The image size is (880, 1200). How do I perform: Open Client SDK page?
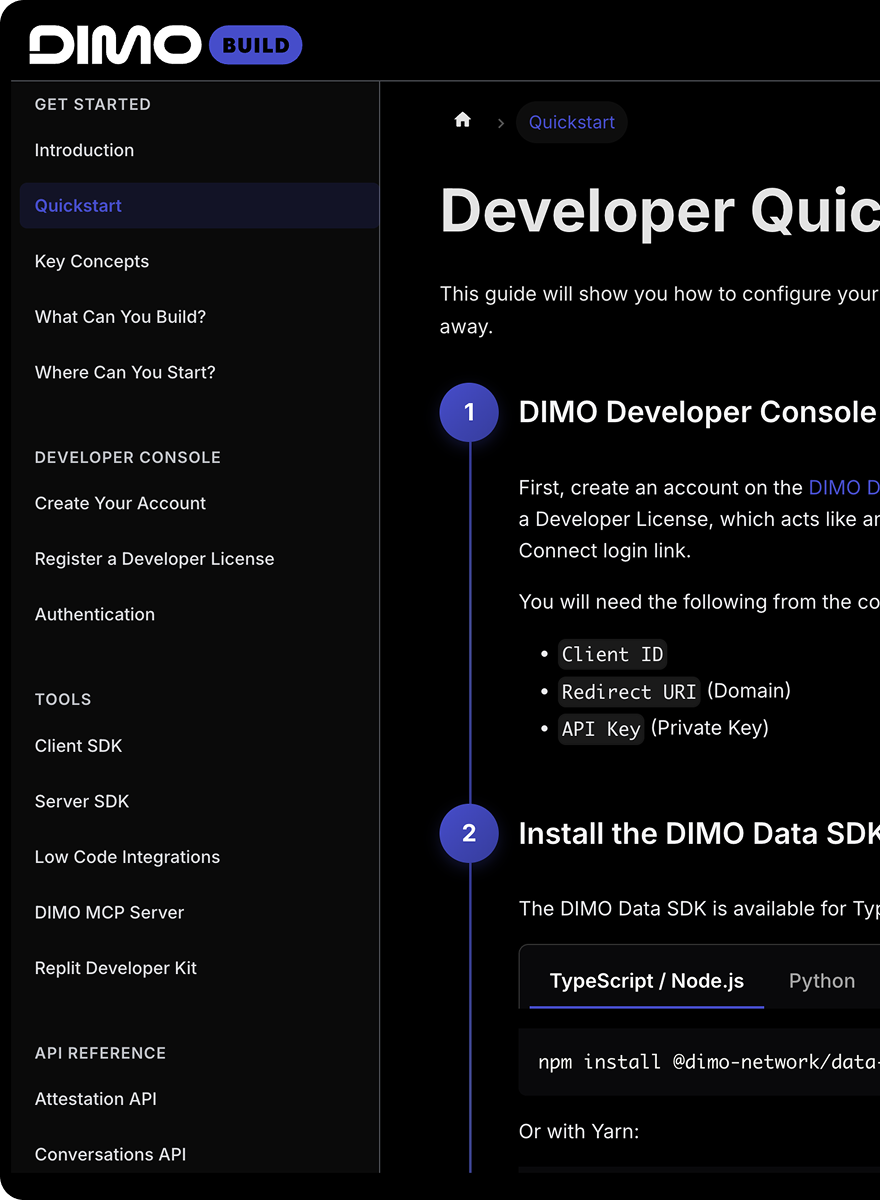pyautogui.click(x=78, y=746)
